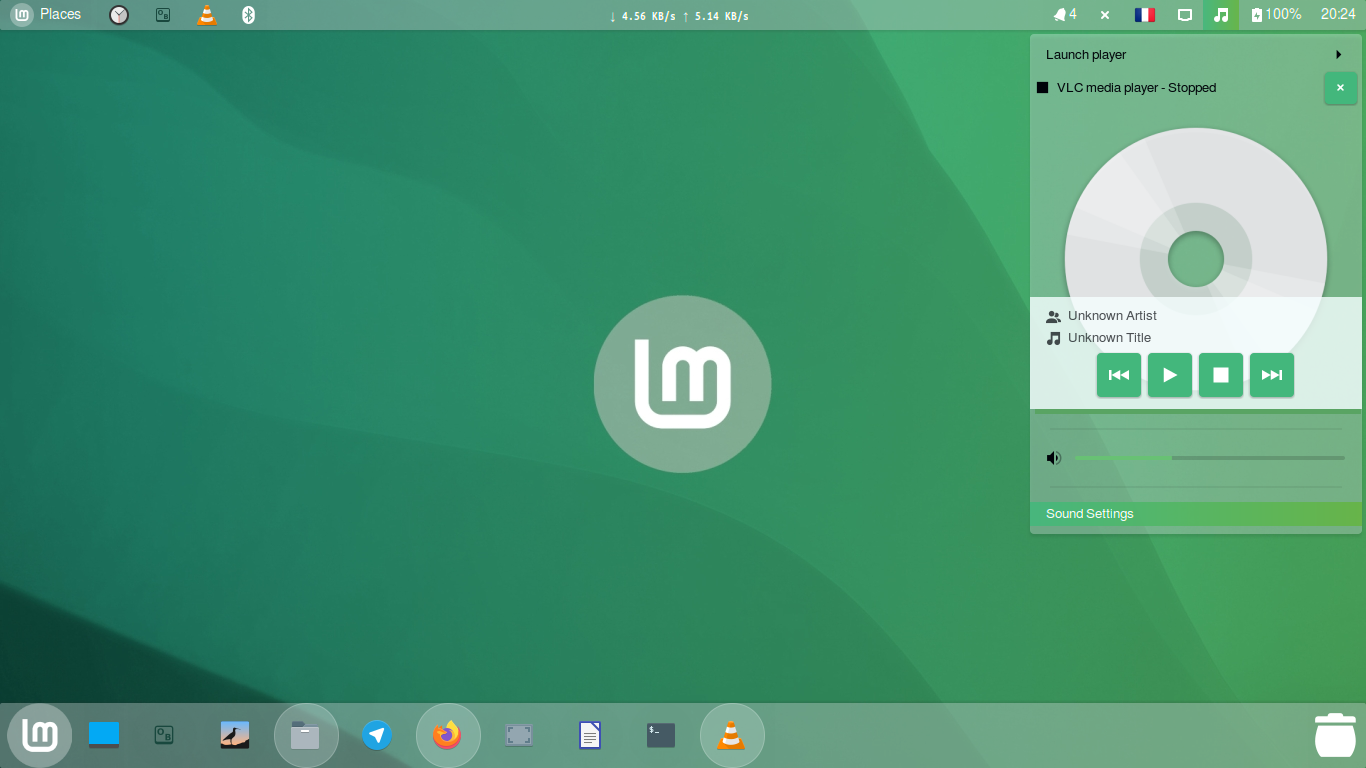Open the trash can in dock
1366x768 pixels.
click(x=1335, y=736)
